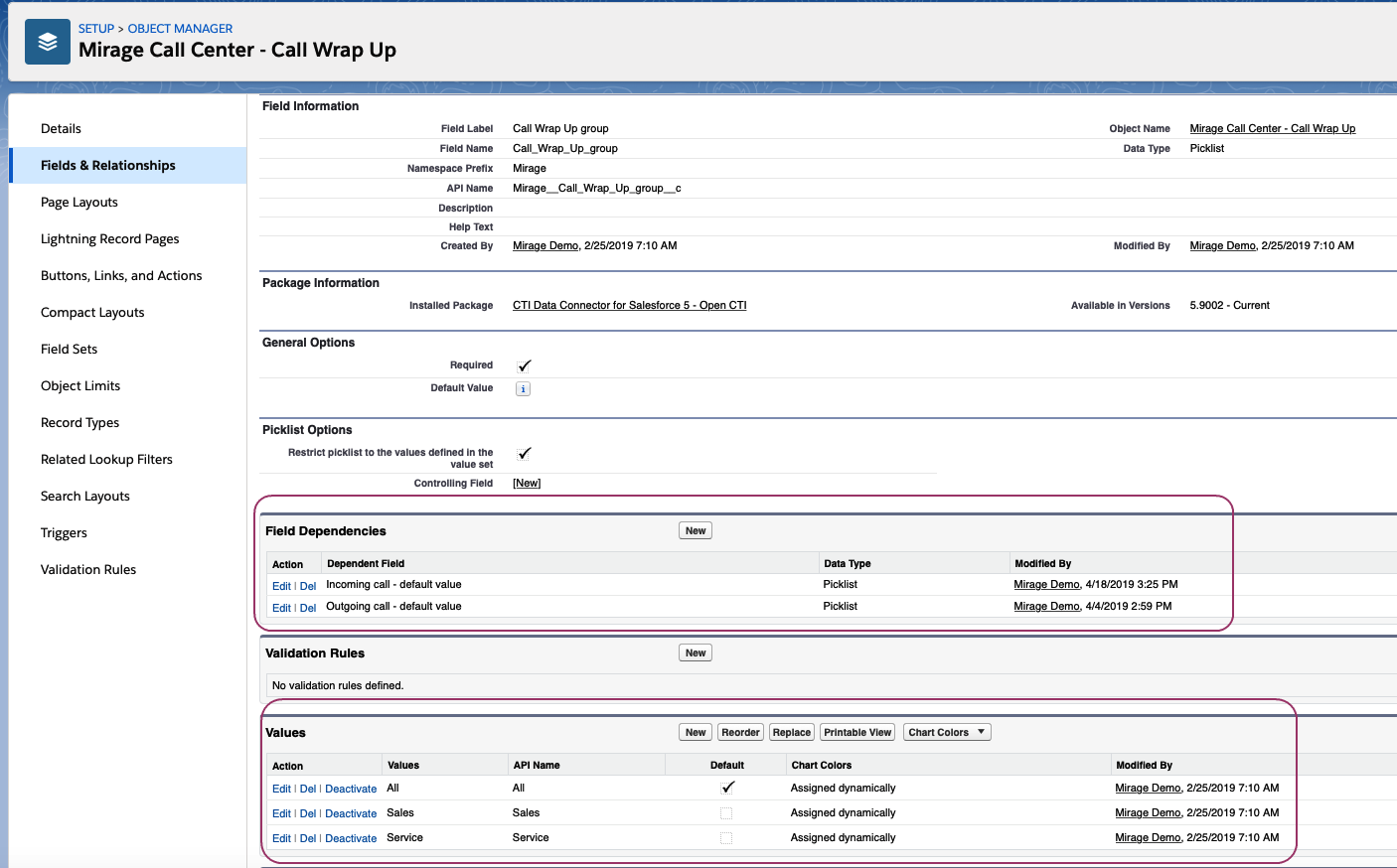Screen dimensions: 1397x868
Task: Click New button in Field Dependencies
Action: pyautogui.click(x=696, y=531)
